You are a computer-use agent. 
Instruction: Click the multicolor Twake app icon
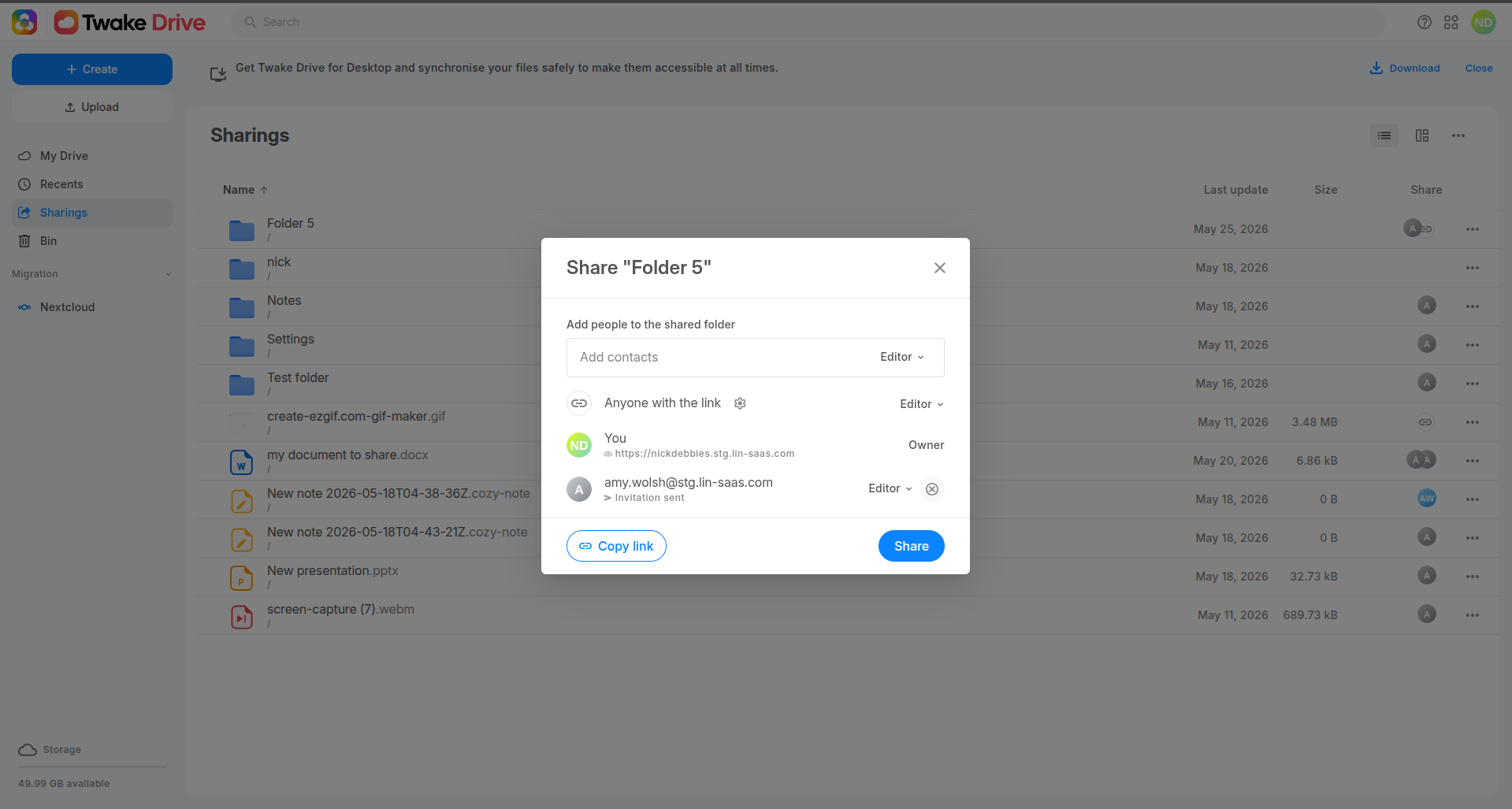[24, 22]
